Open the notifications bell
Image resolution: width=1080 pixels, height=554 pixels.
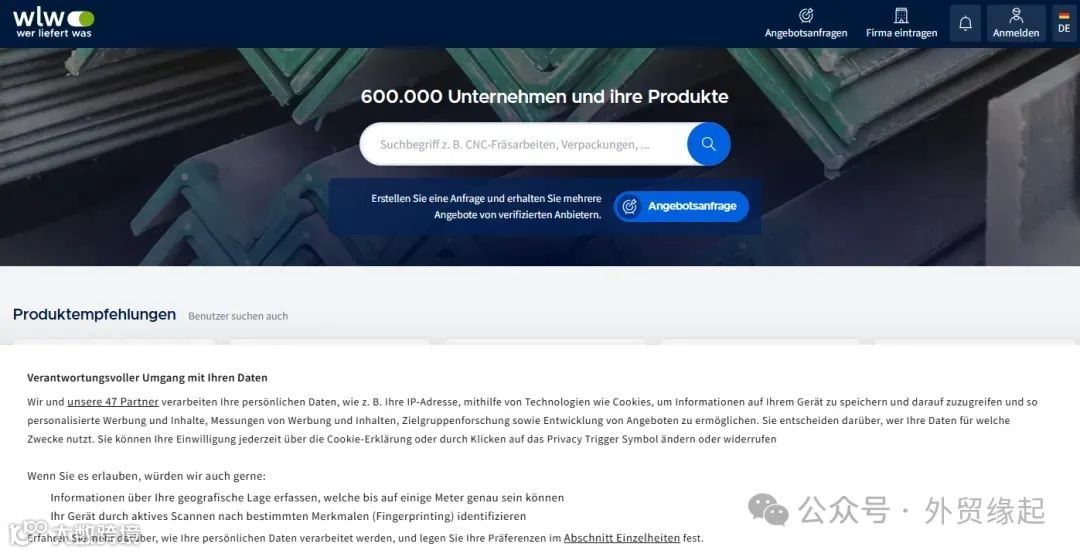966,23
